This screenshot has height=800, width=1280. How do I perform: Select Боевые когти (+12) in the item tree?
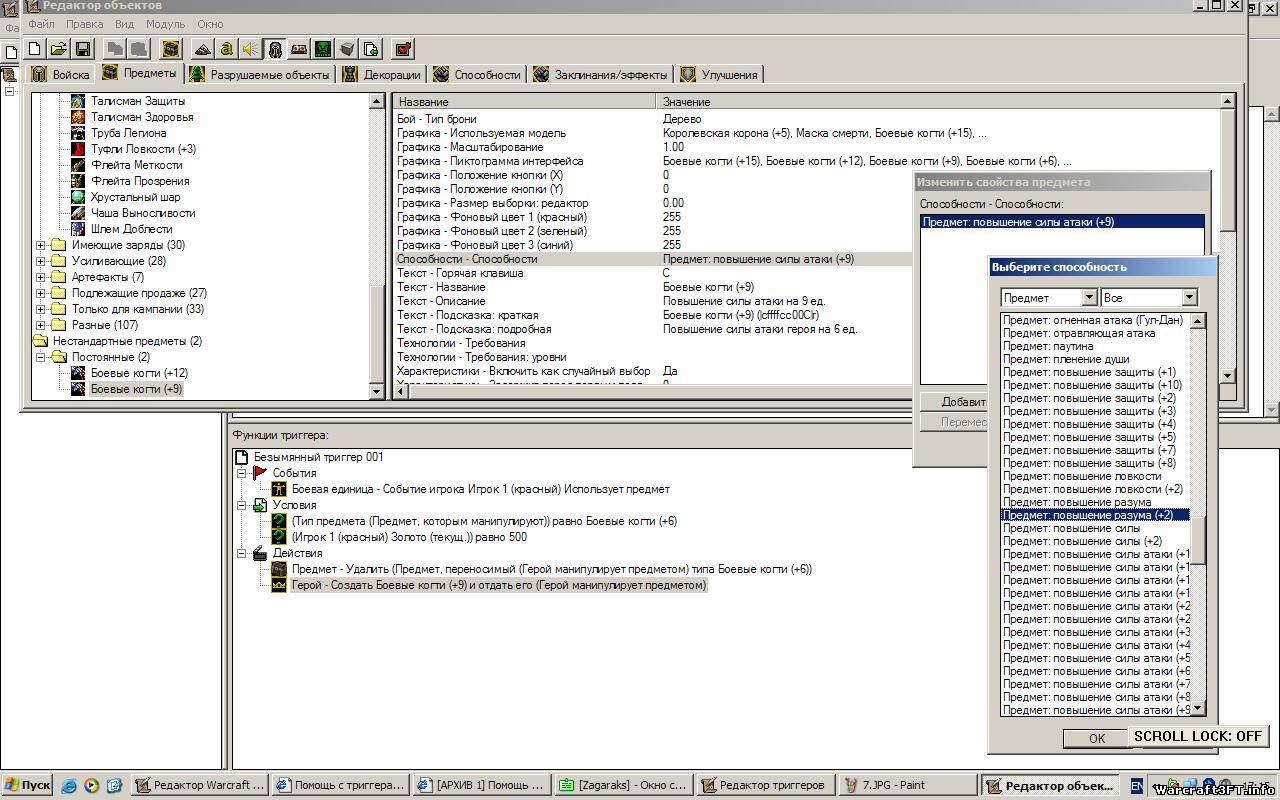138,373
